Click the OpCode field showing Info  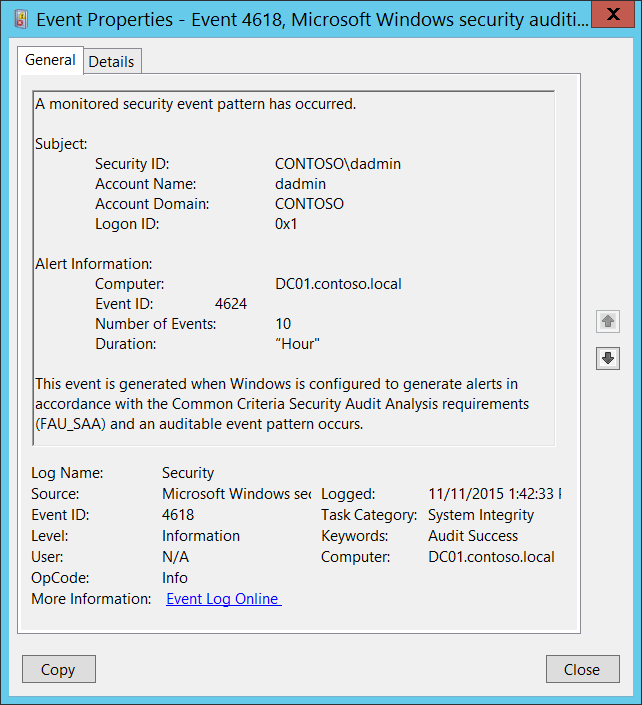[175, 578]
